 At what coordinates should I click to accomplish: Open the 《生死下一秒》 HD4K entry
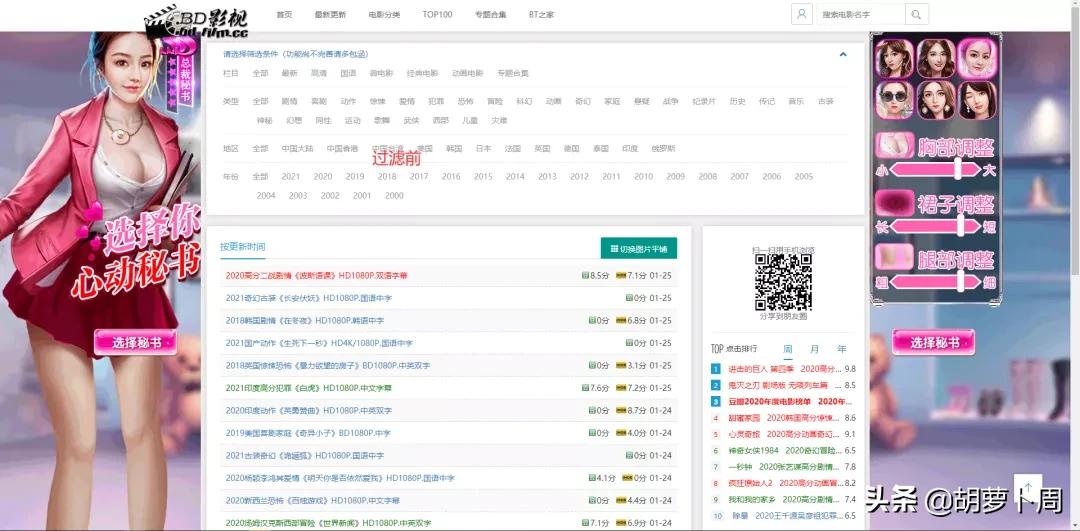coord(319,343)
